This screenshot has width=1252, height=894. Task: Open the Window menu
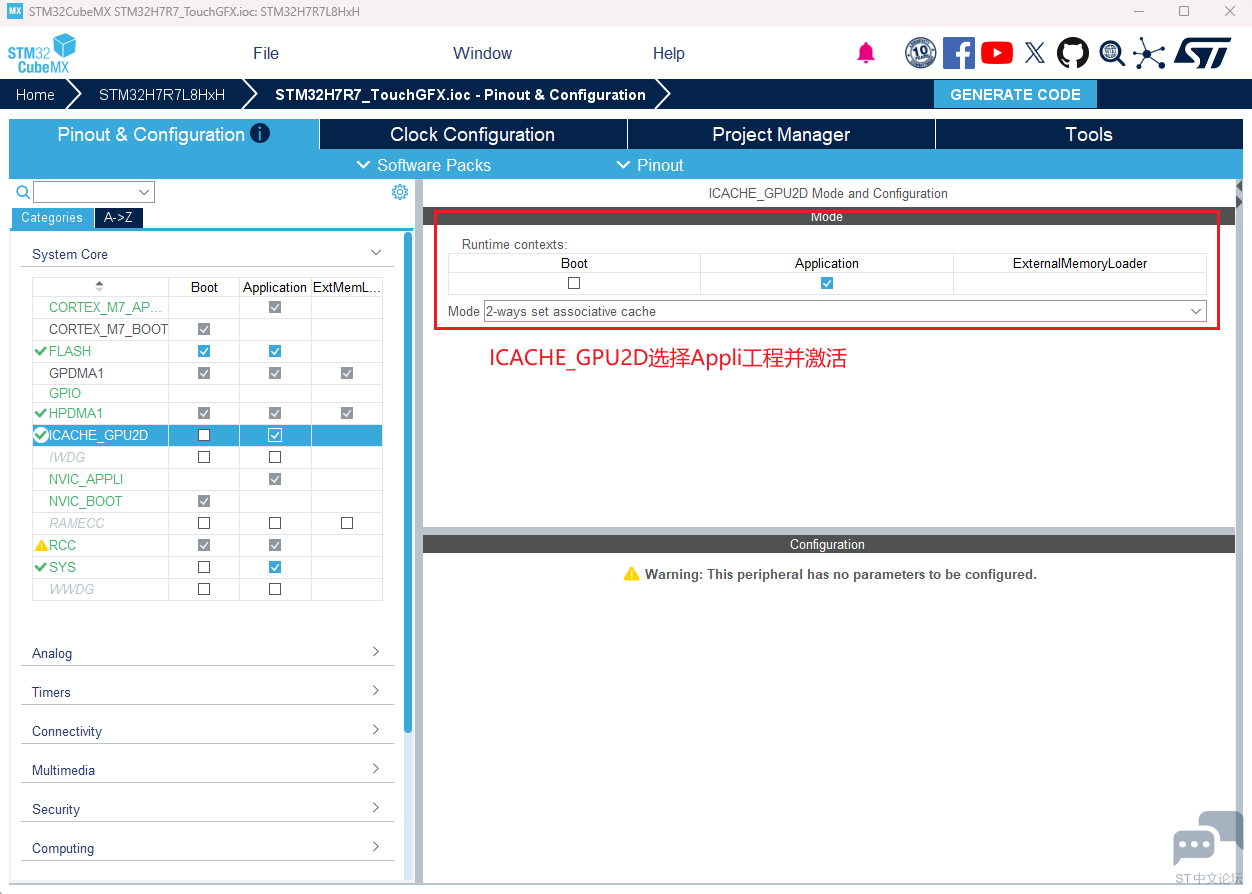click(482, 53)
